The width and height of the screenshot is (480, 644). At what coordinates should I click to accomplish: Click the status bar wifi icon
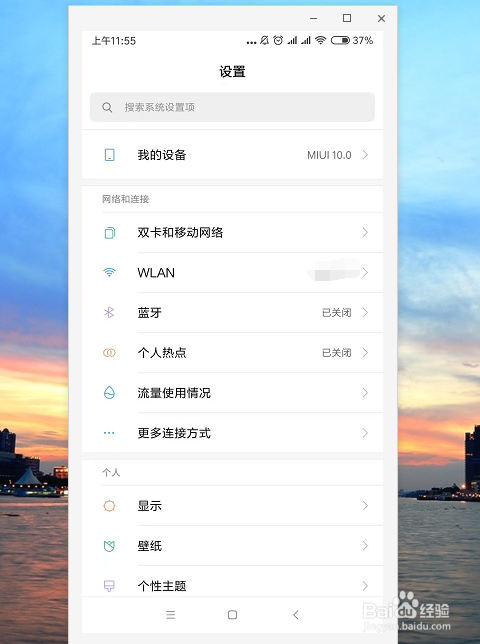(x=321, y=40)
